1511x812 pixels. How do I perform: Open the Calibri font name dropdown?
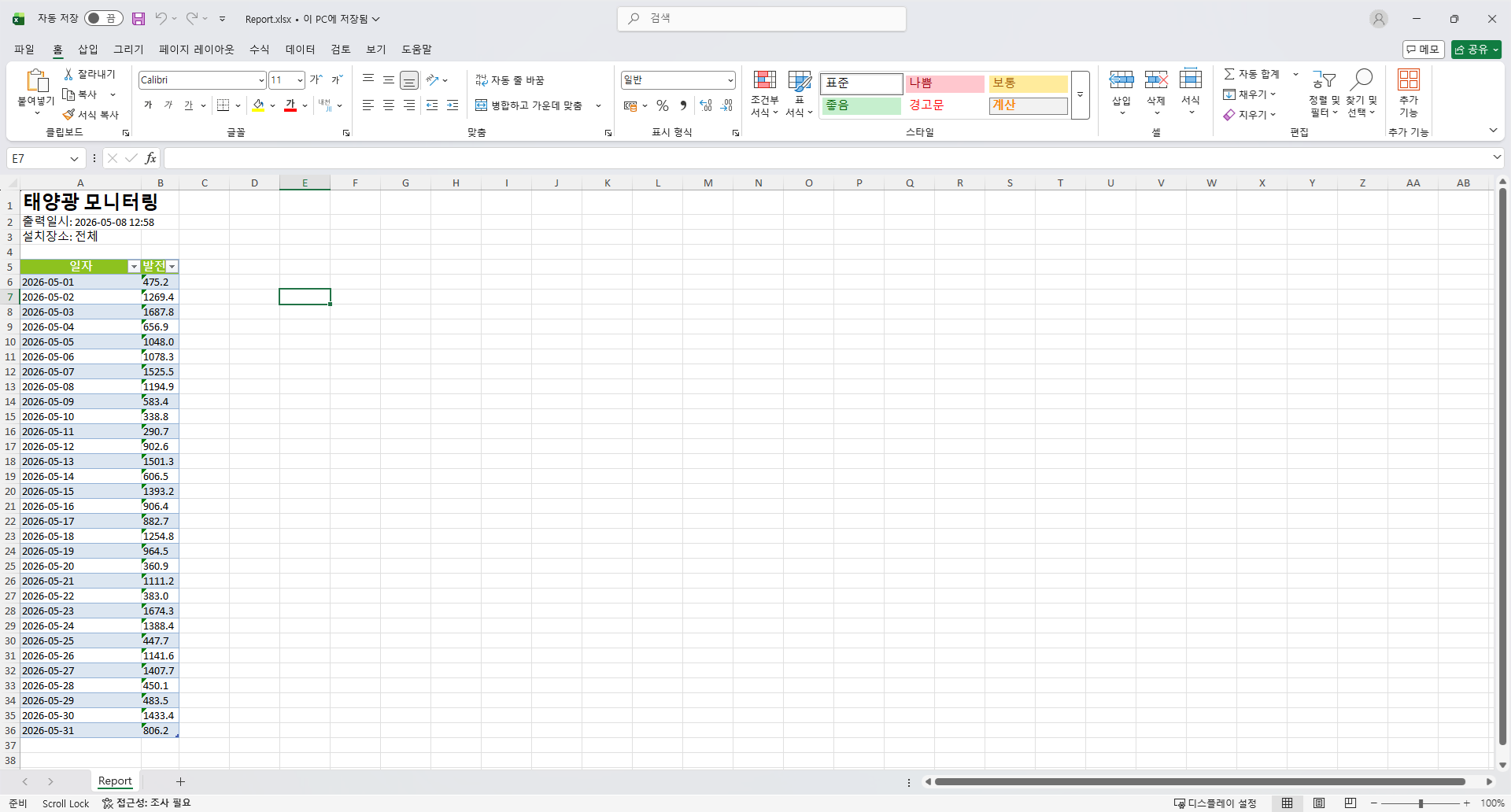tap(261, 80)
